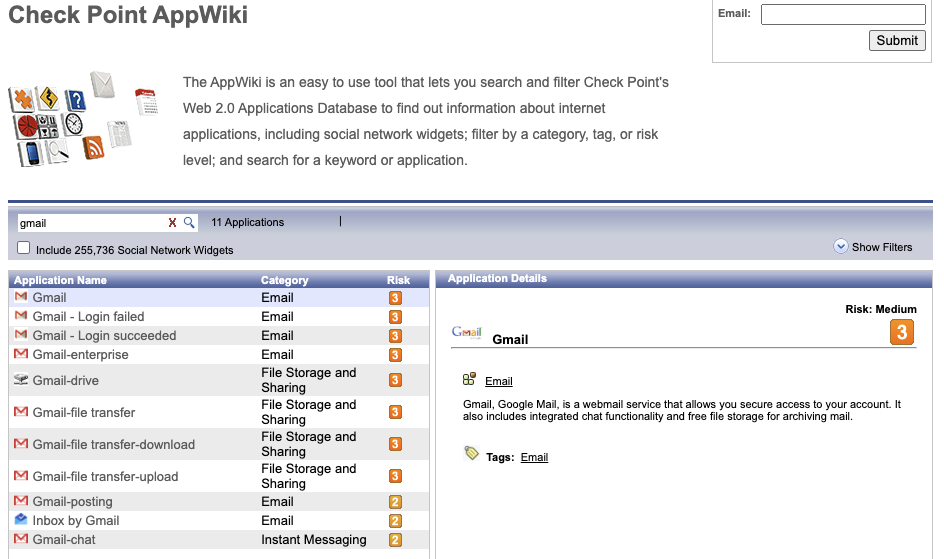Open the Email tag link
This screenshot has width=944, height=559.
point(534,457)
